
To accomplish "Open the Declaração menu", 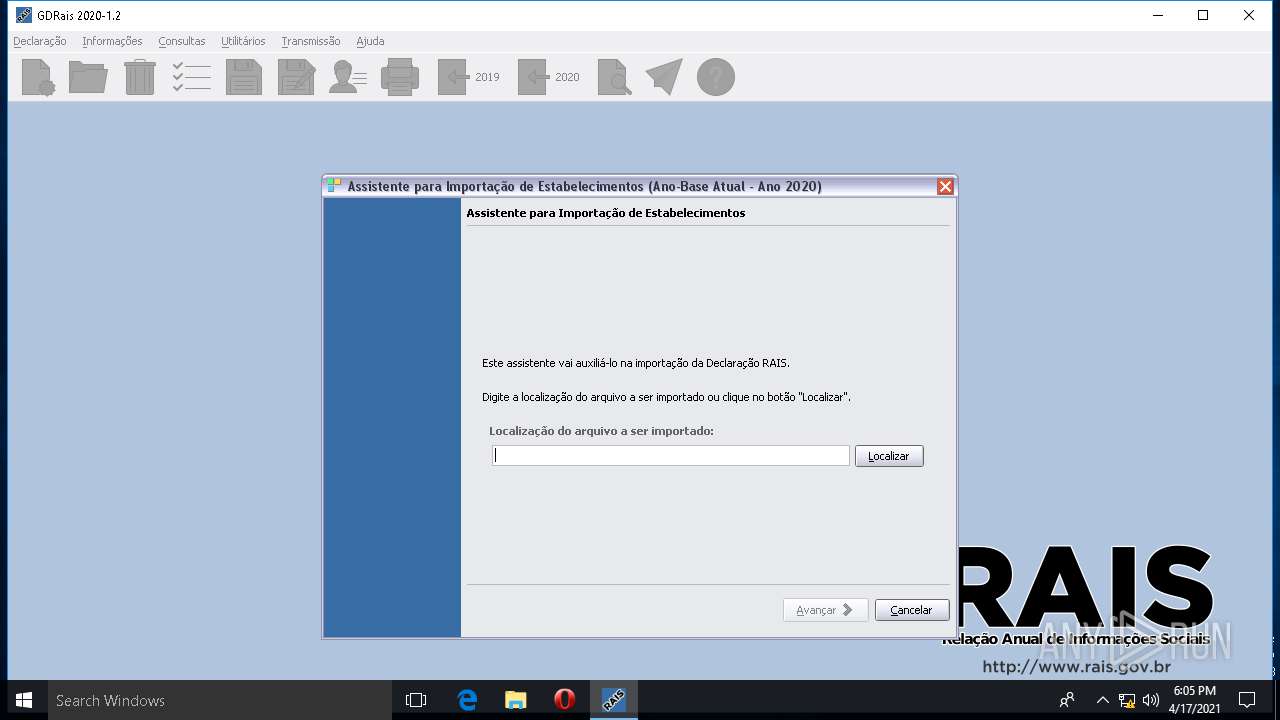I will [x=40, y=41].
